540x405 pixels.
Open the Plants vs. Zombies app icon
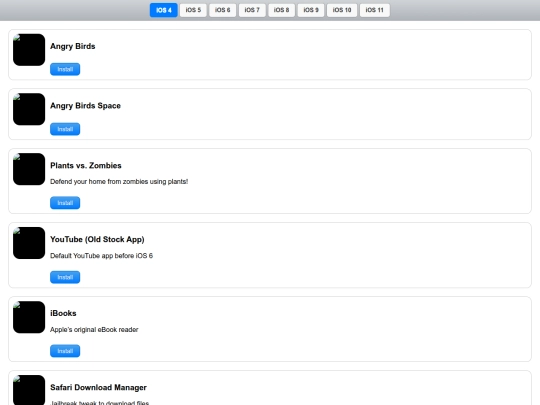[x=29, y=169]
